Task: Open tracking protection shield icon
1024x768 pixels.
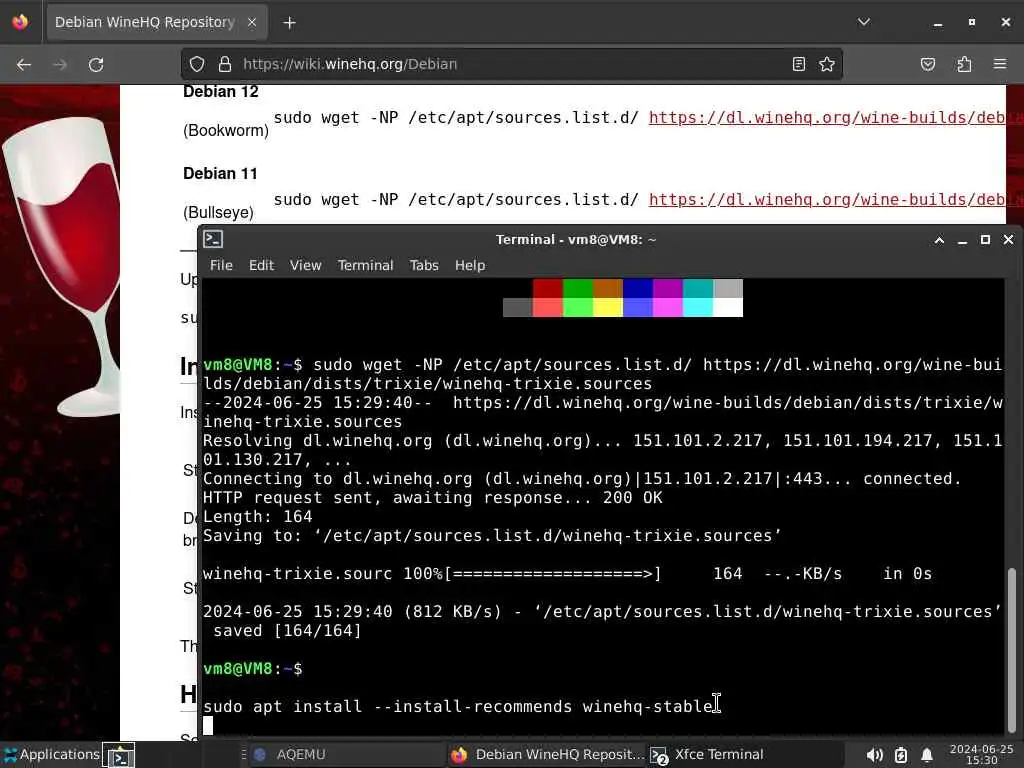Action: 197,64
